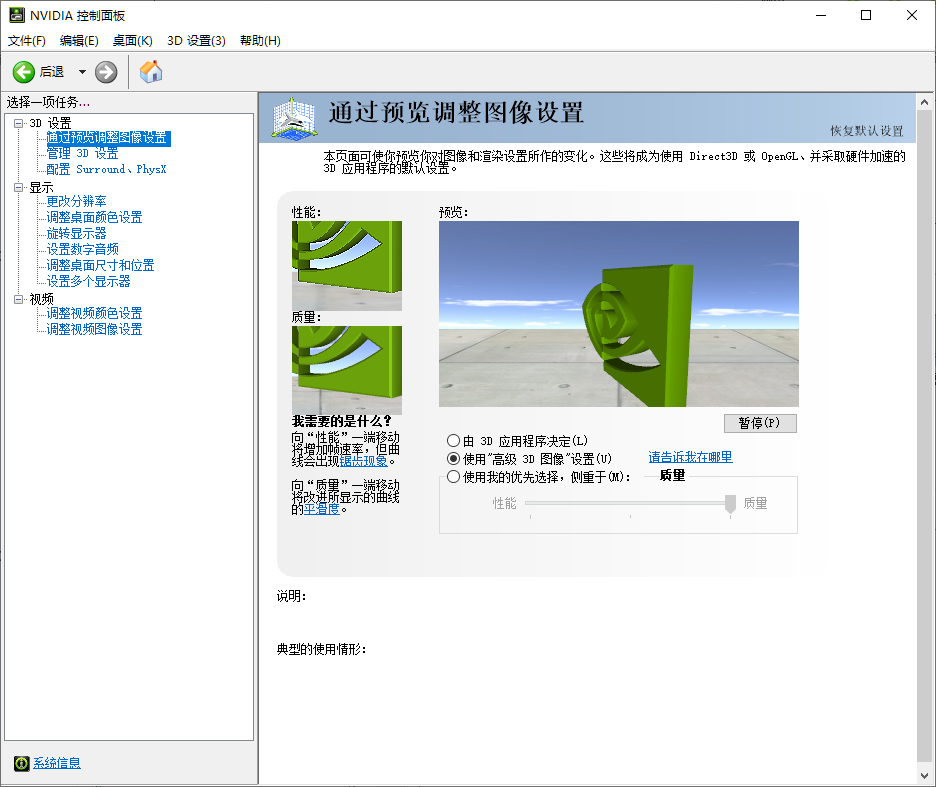Screen dimensions: 936x787
Task: Select 使用我的优先选择 radio button
Action: 454,477
